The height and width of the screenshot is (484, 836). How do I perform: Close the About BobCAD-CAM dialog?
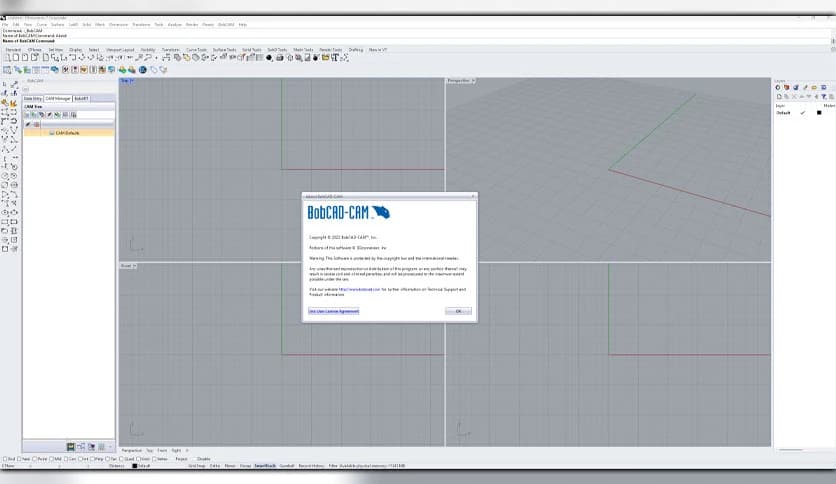[x=472, y=196]
